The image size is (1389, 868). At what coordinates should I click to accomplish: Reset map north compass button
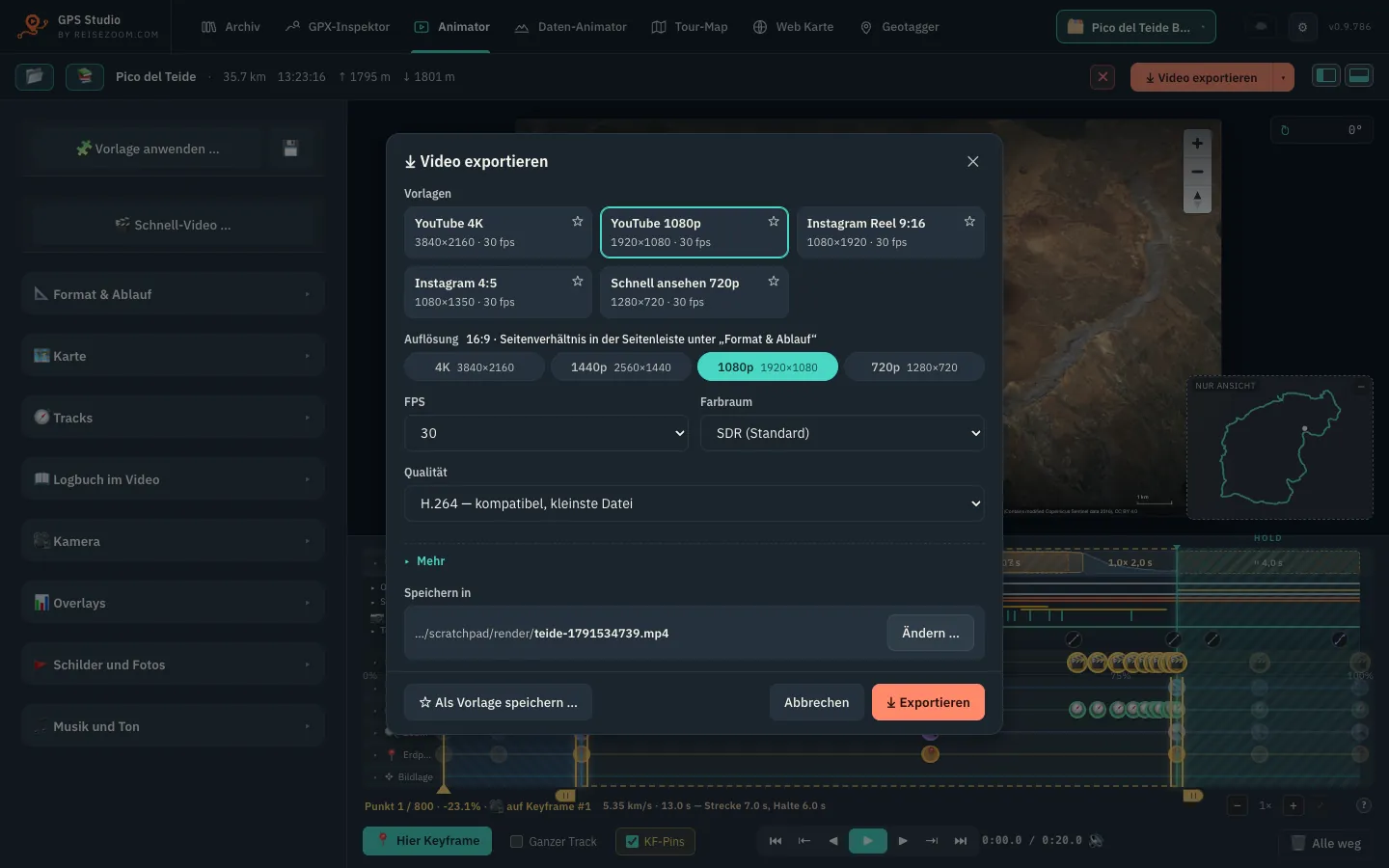[1197, 199]
